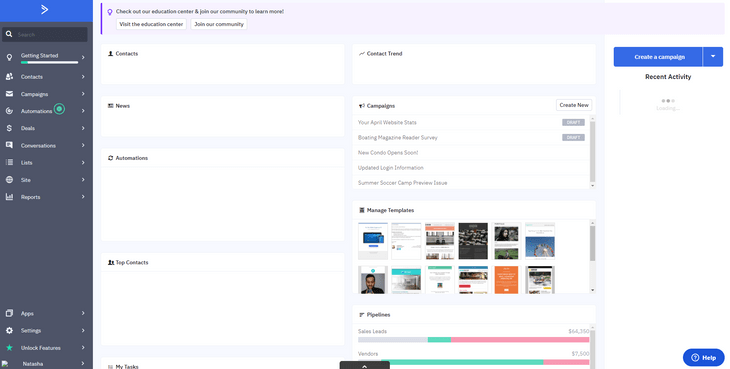The height and width of the screenshot is (369, 730).
Task: Click Create New in Campaigns widget
Action: [574, 105]
